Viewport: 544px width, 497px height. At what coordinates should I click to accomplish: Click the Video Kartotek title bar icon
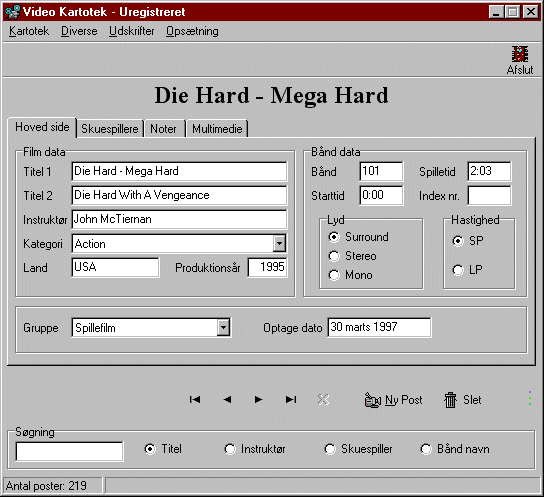(13, 12)
